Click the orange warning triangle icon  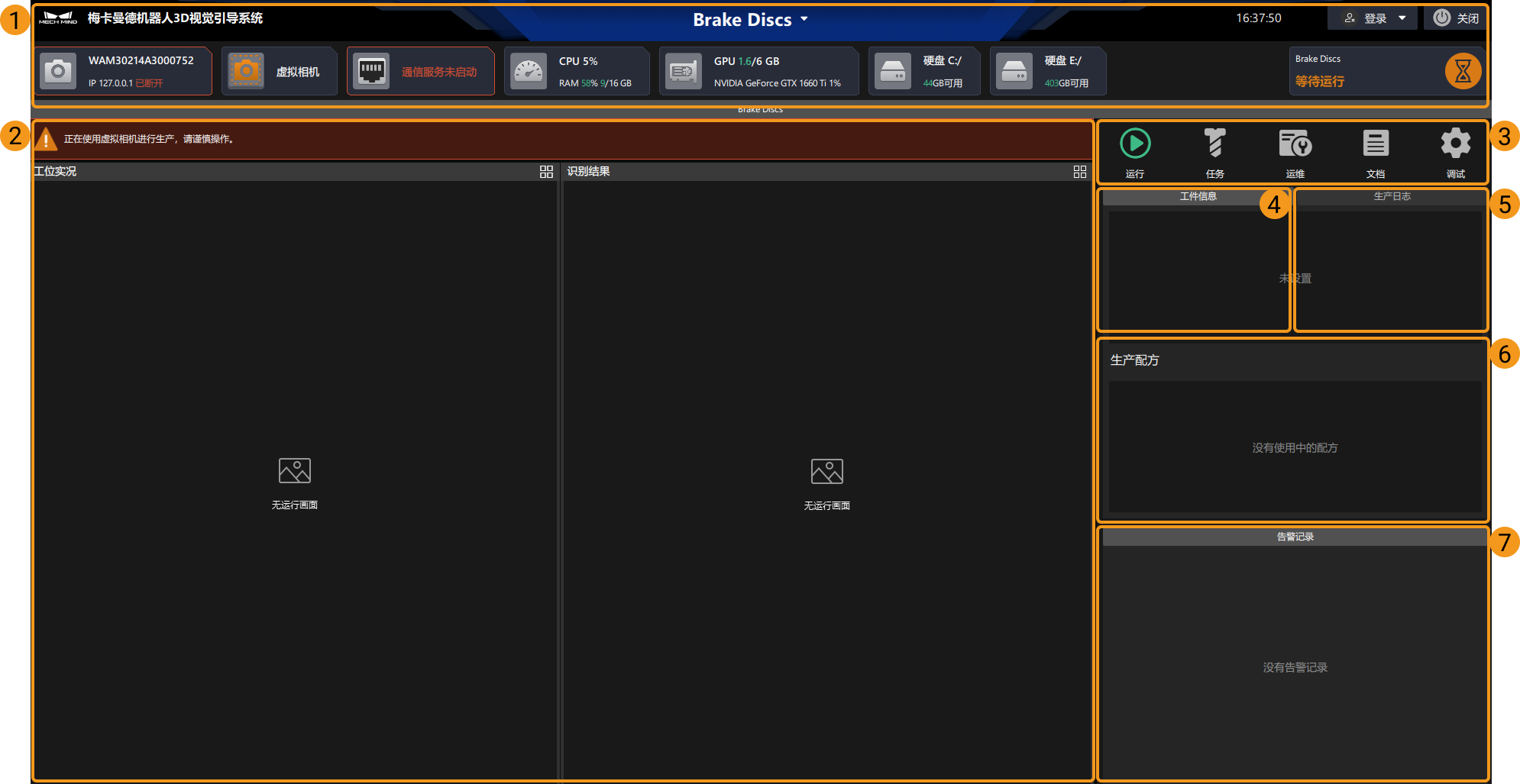pyautogui.click(x=46, y=139)
